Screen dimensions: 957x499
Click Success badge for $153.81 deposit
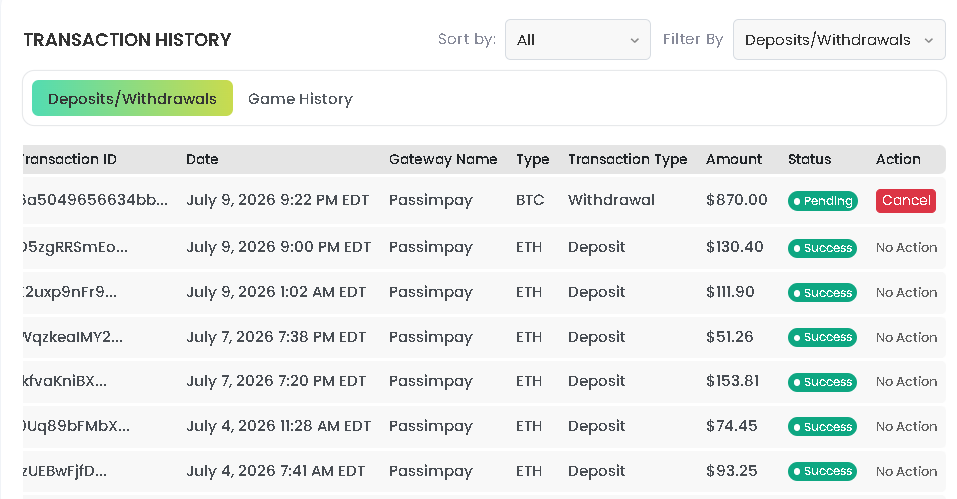click(x=823, y=382)
